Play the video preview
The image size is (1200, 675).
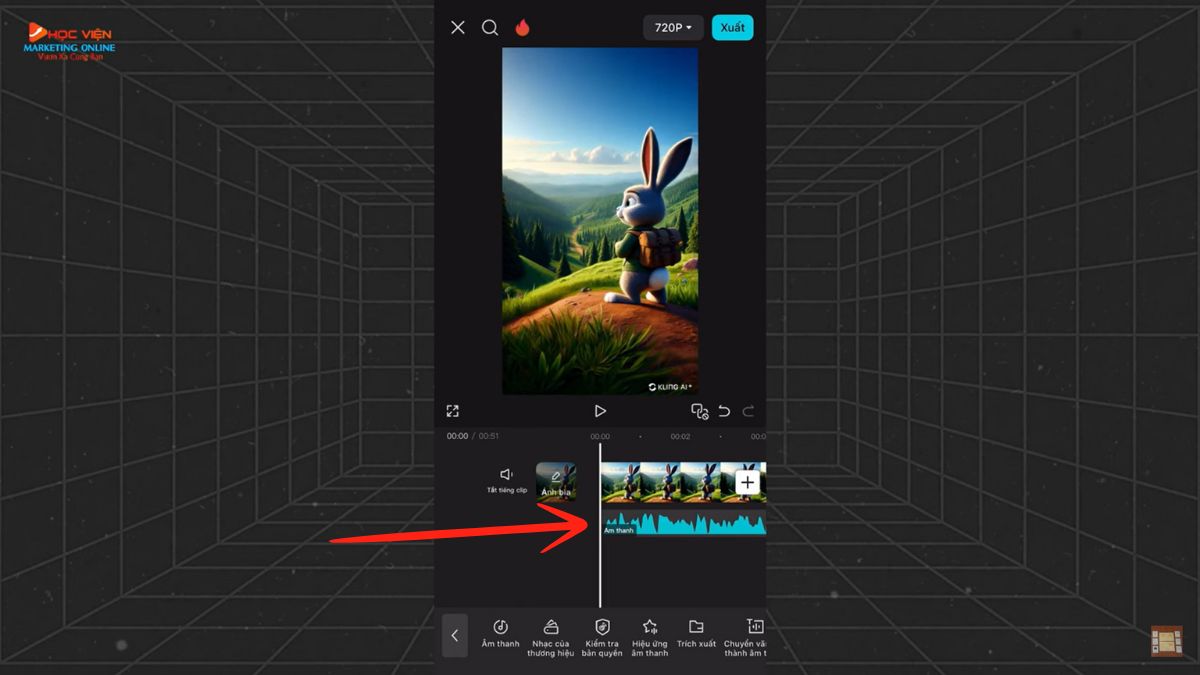pyautogui.click(x=600, y=411)
